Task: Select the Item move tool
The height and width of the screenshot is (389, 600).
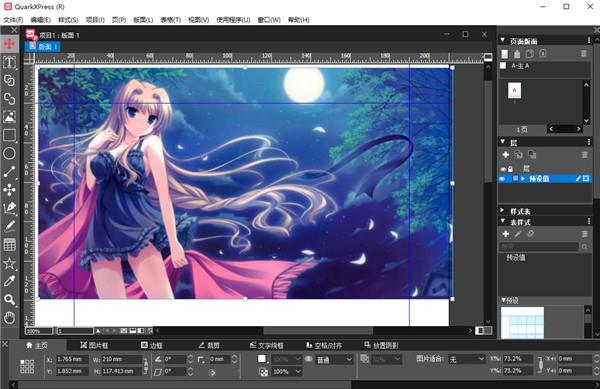Action: (x=9, y=44)
